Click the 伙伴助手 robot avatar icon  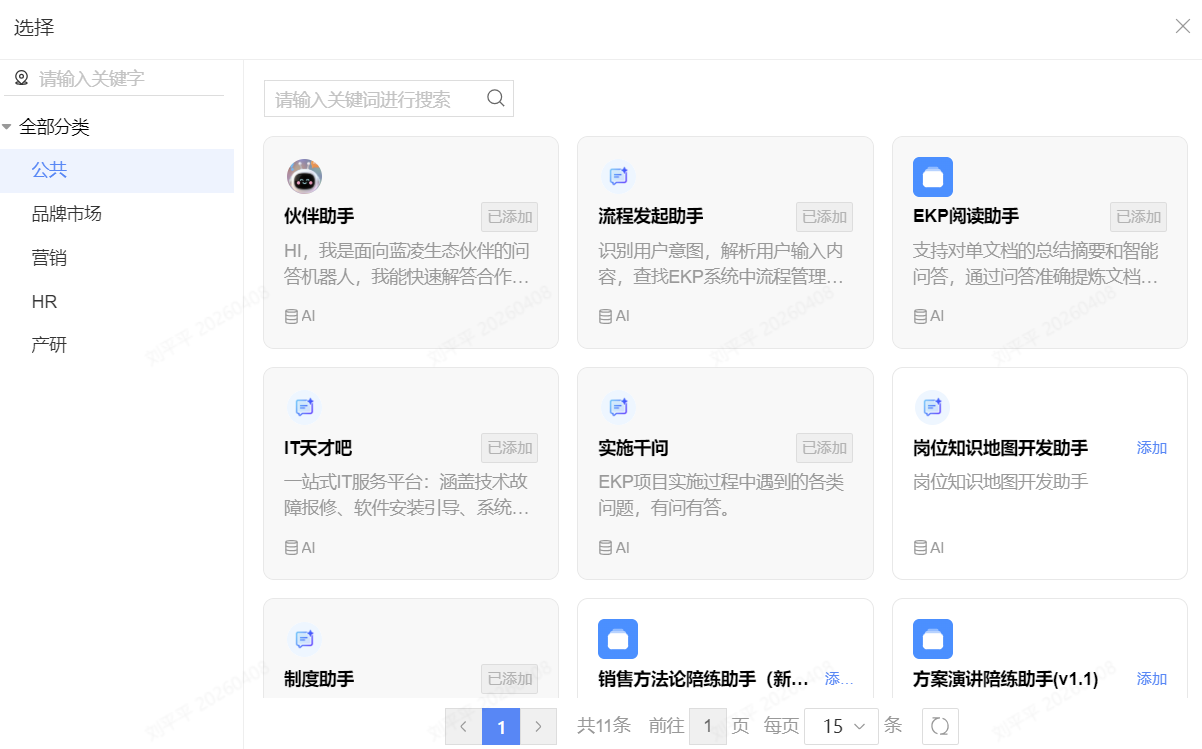point(304,175)
